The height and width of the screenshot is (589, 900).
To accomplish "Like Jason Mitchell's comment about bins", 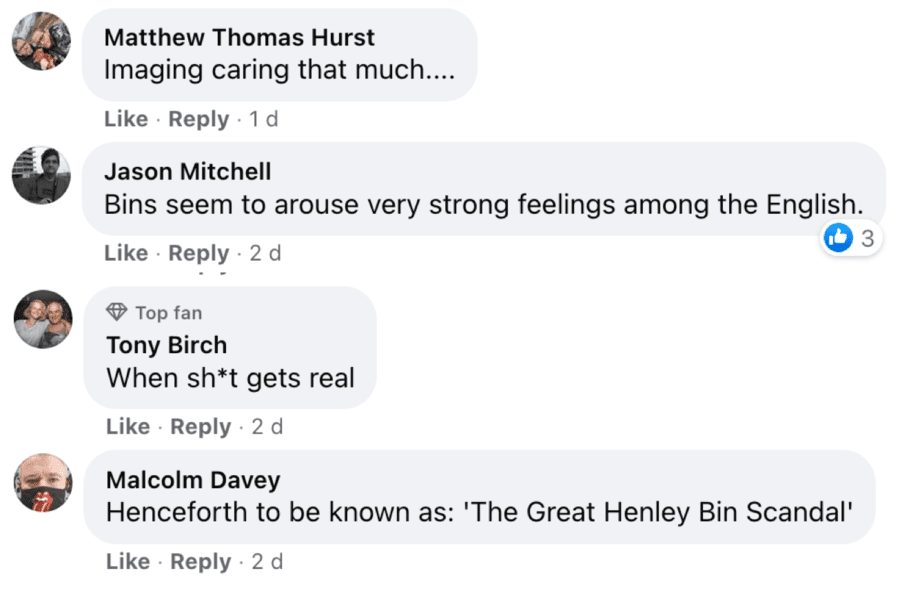I will (126, 254).
